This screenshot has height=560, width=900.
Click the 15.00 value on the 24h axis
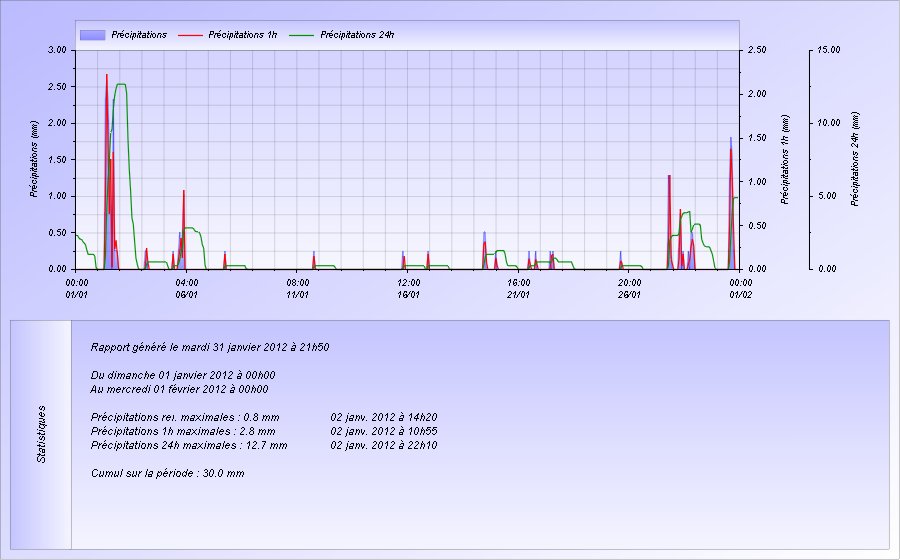tap(828, 50)
